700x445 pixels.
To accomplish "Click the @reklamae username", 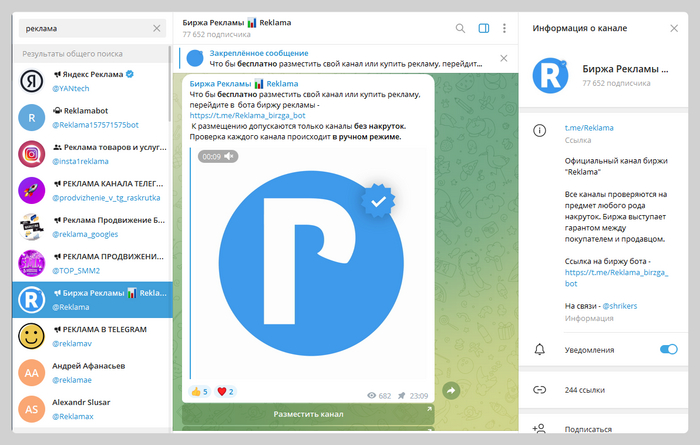I will tap(72, 380).
